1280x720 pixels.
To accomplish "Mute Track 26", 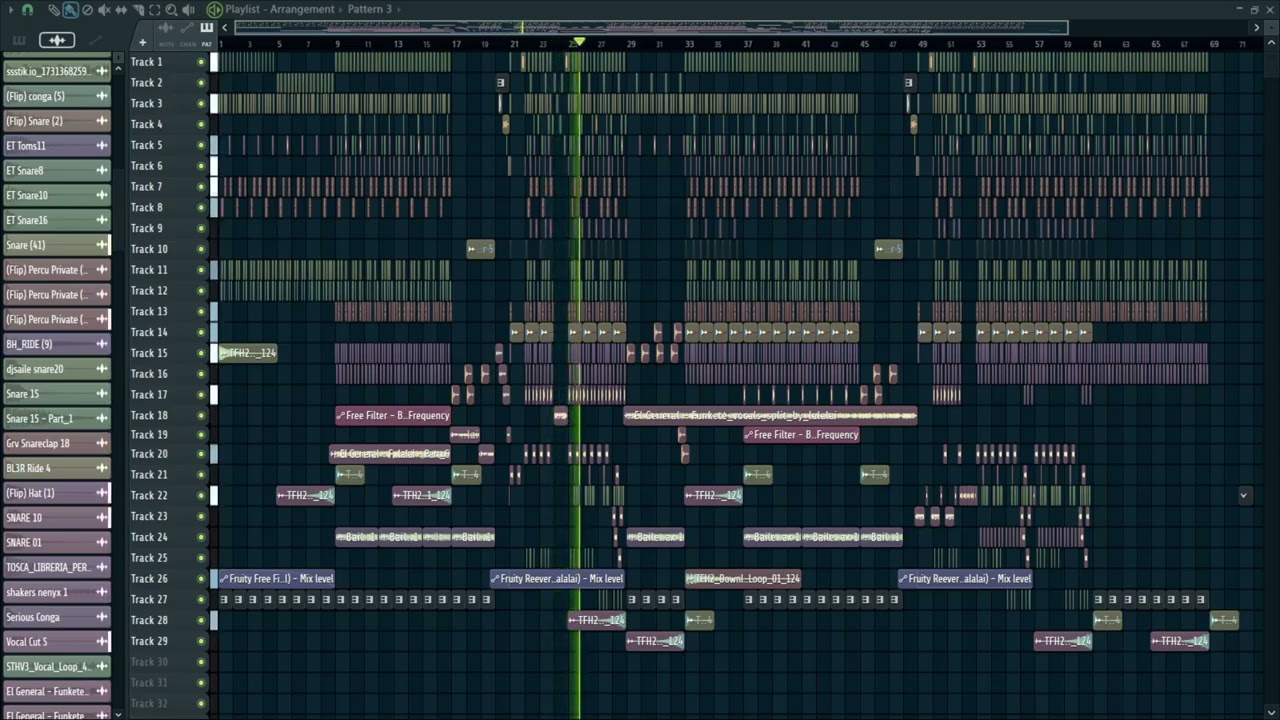I will click(201, 579).
